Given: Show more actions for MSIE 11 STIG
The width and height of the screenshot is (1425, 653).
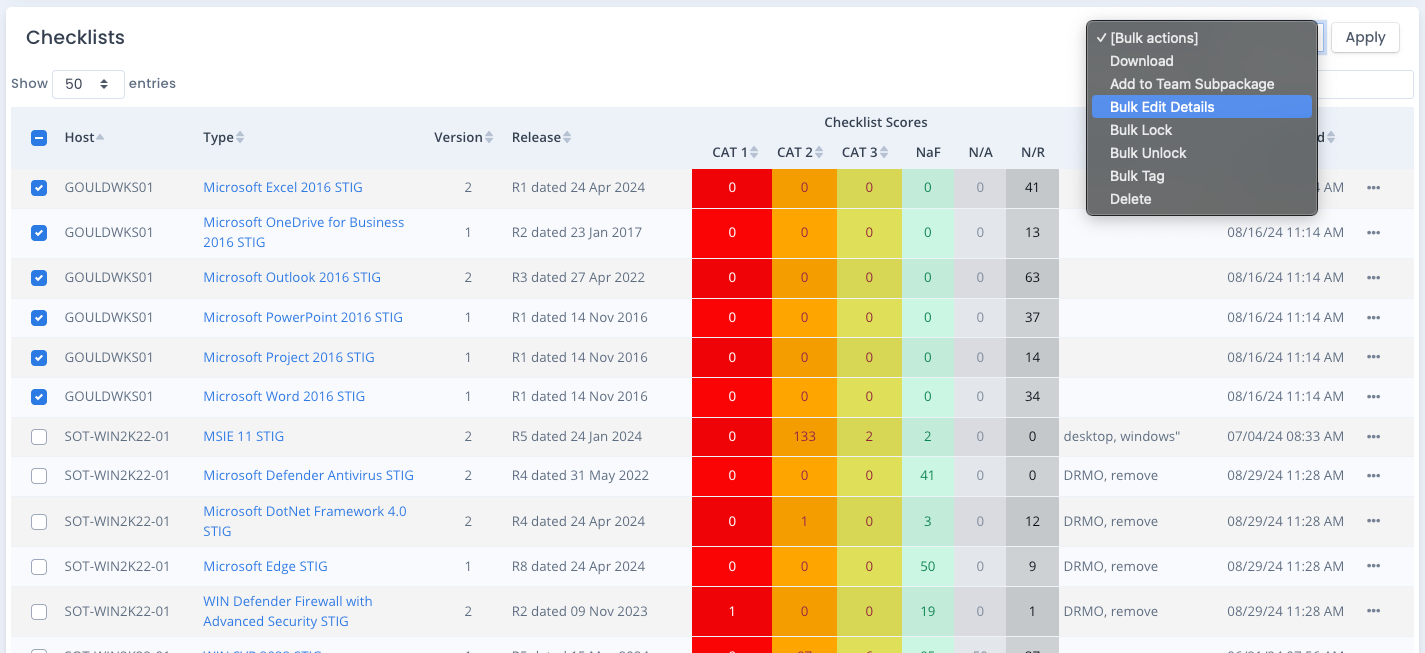Looking at the screenshot, I should [1373, 437].
